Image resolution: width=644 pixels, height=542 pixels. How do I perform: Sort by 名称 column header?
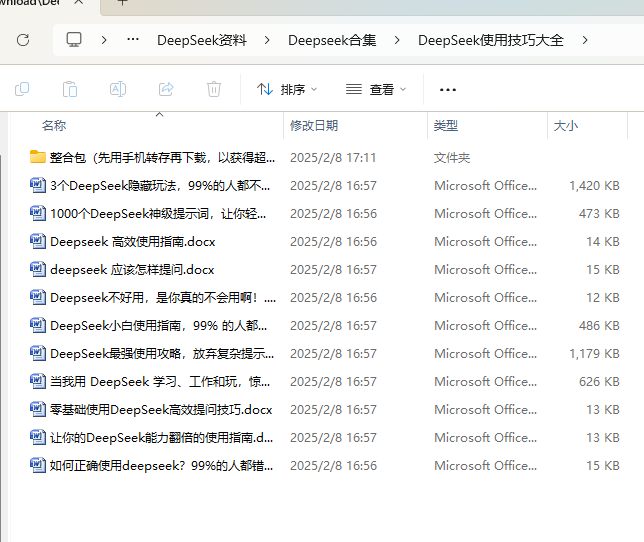pos(54,125)
